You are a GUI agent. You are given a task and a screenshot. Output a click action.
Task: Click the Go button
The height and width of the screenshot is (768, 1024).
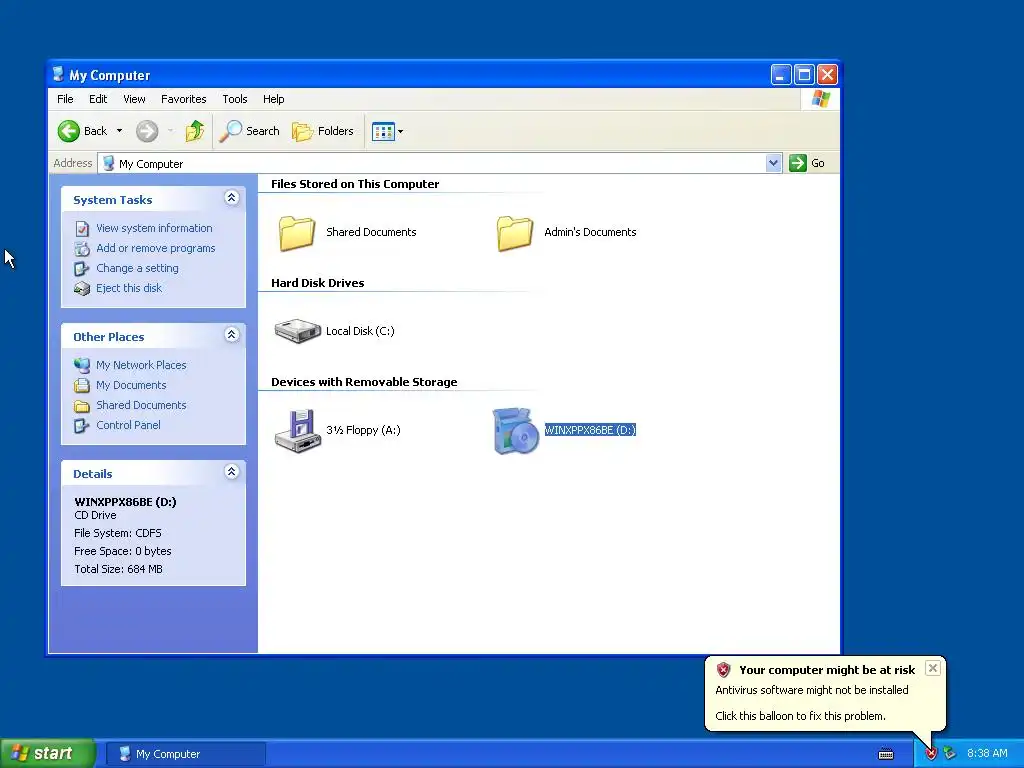807,163
